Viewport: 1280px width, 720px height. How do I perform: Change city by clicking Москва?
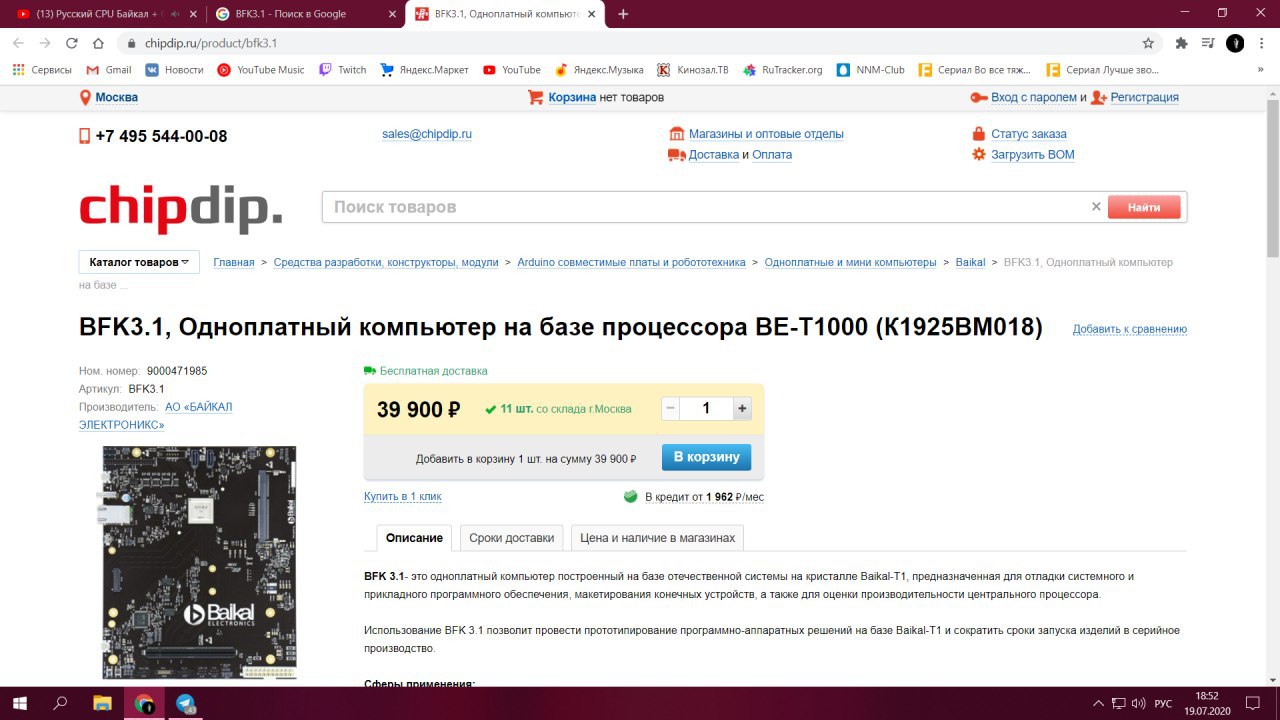point(117,97)
